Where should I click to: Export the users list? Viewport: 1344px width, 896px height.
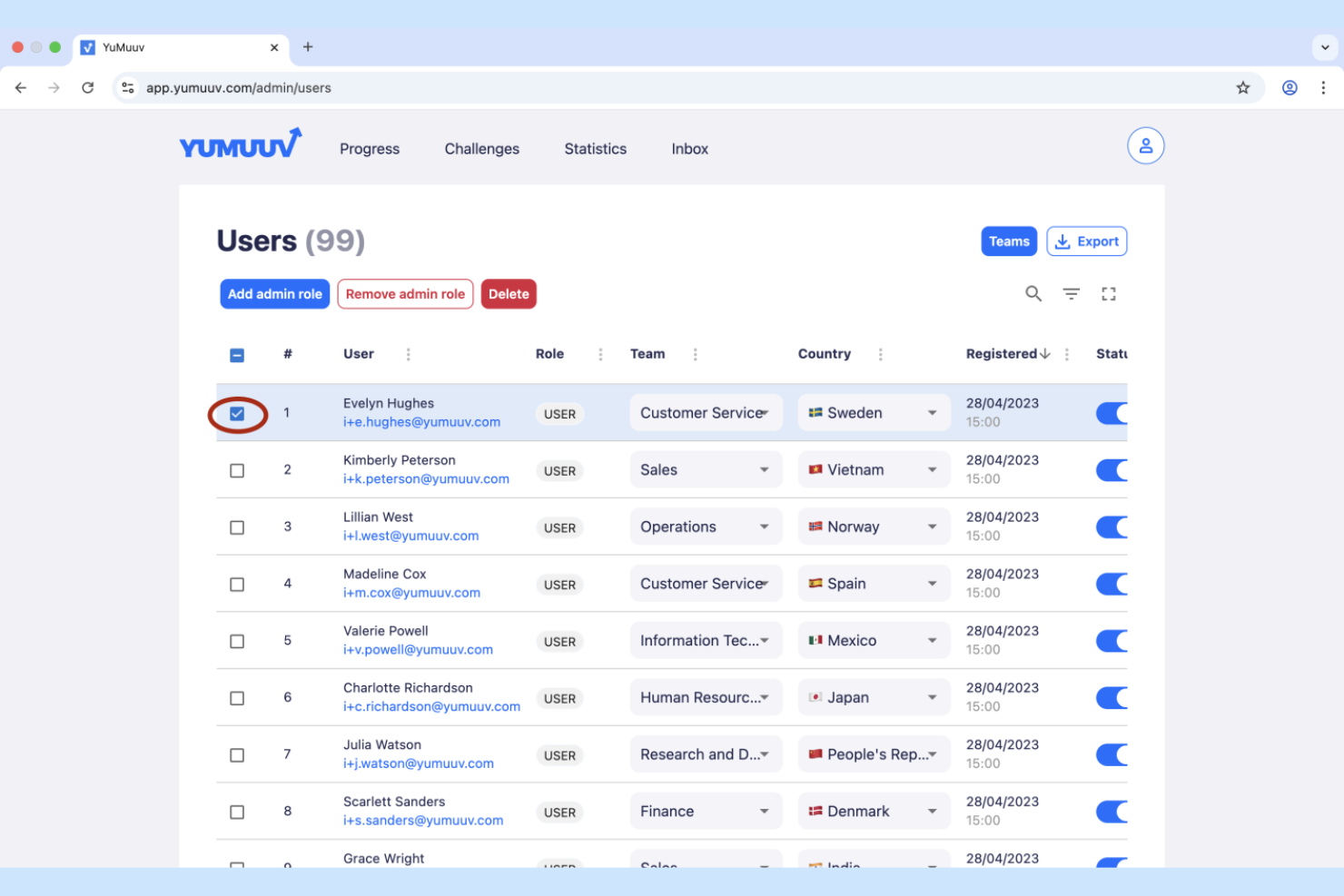1086,241
